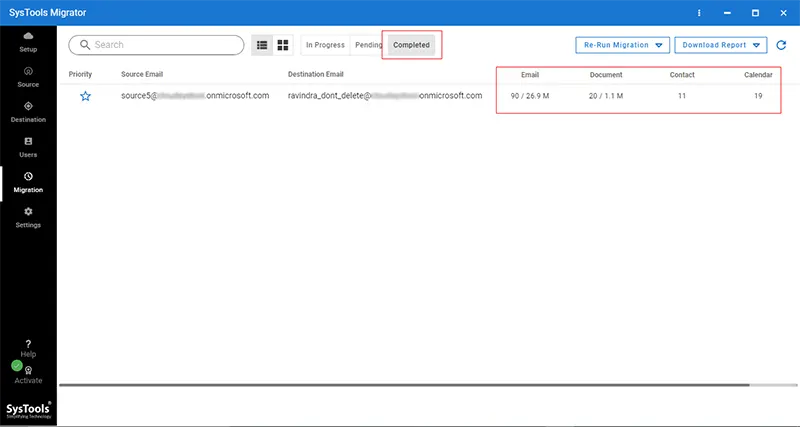Open the Users section in sidebar

[28, 147]
